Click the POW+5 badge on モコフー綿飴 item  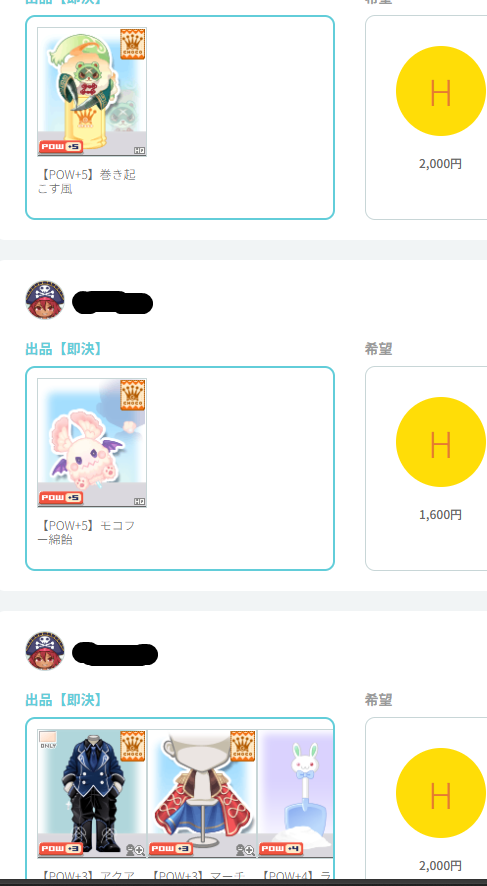(x=61, y=498)
